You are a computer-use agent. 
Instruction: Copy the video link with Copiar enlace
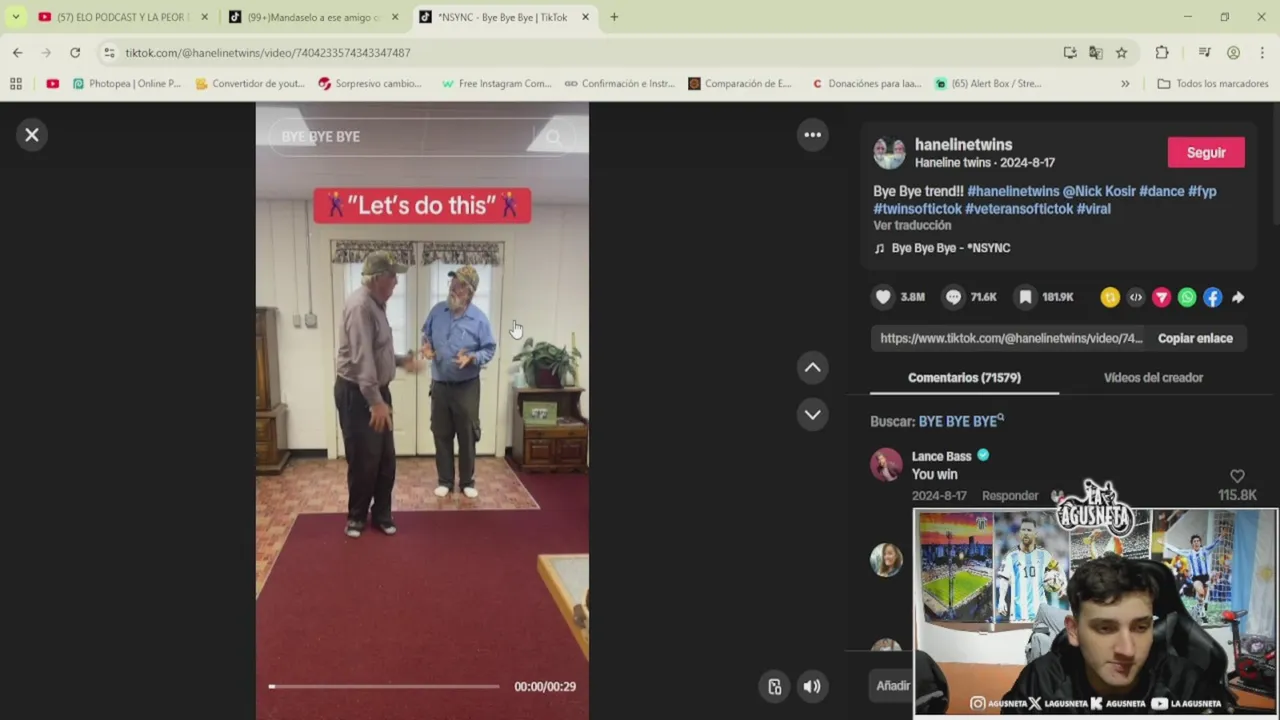[x=1195, y=338]
